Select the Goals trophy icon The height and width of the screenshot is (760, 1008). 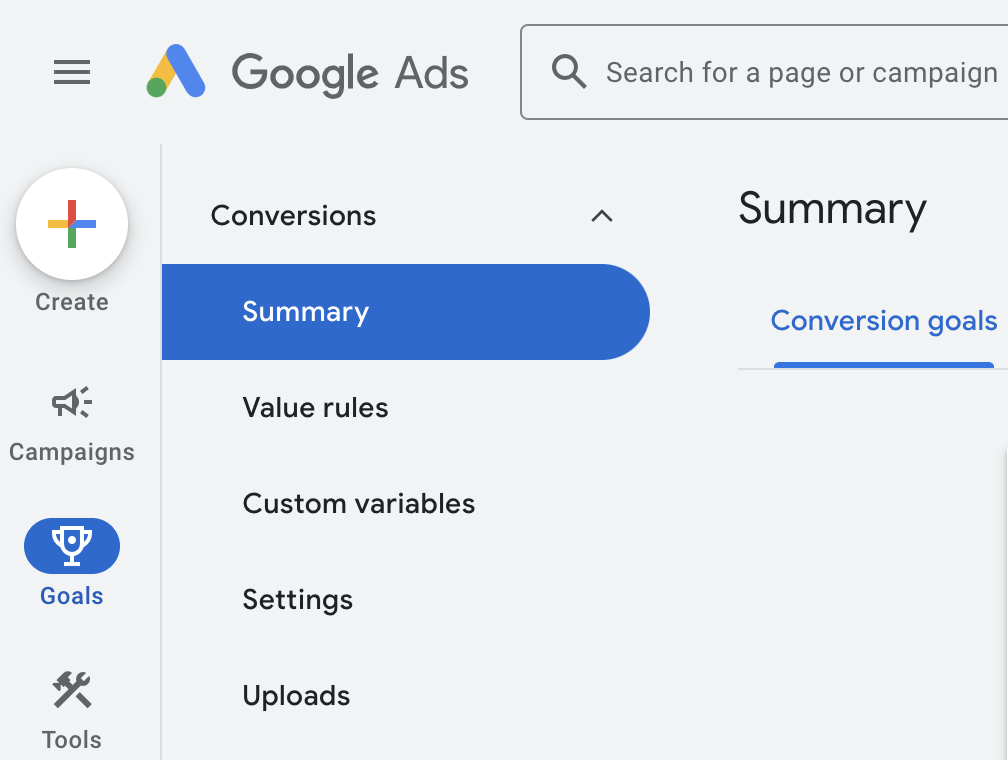coord(72,545)
